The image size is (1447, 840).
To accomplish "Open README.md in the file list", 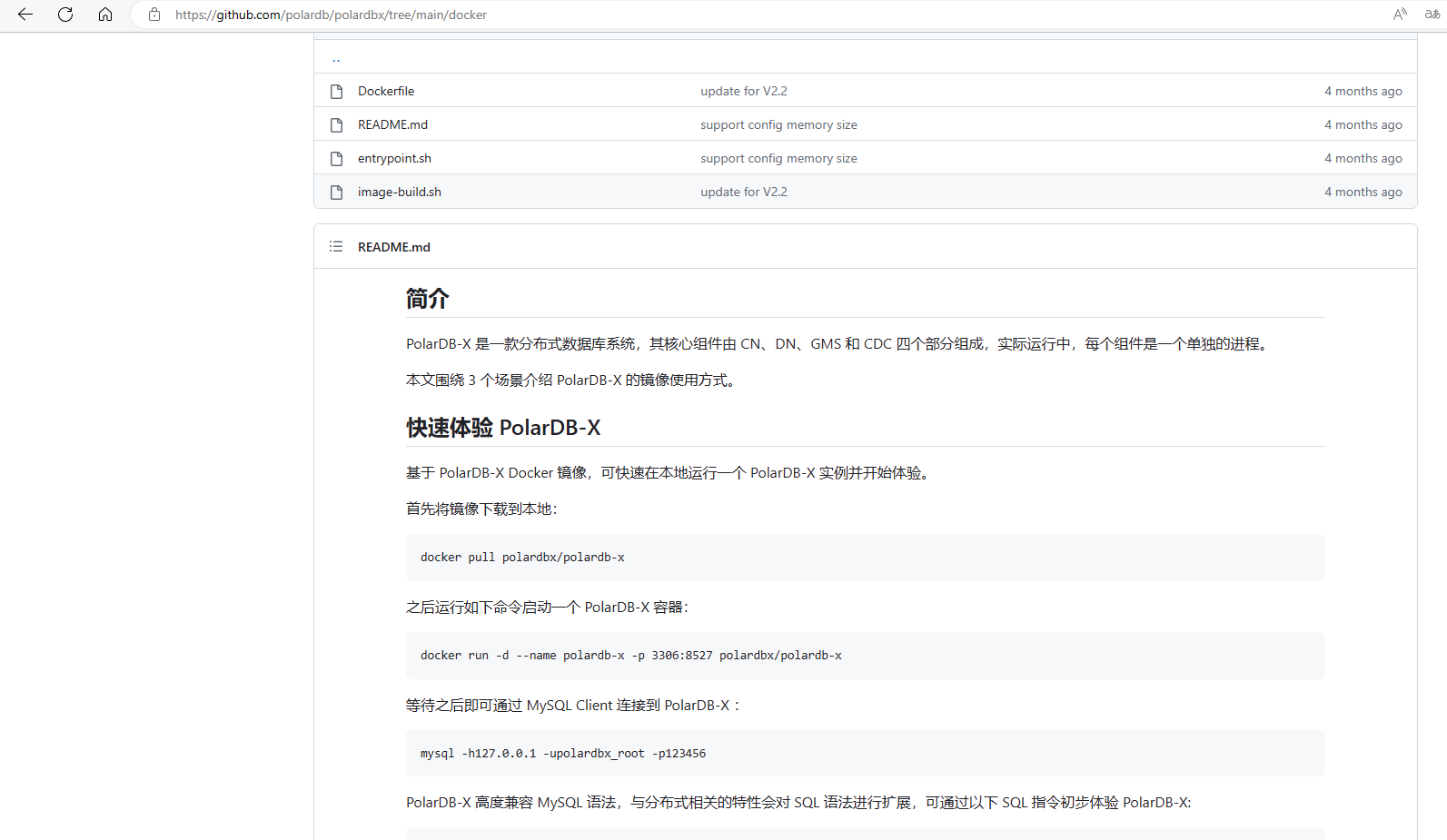I will pos(392,124).
